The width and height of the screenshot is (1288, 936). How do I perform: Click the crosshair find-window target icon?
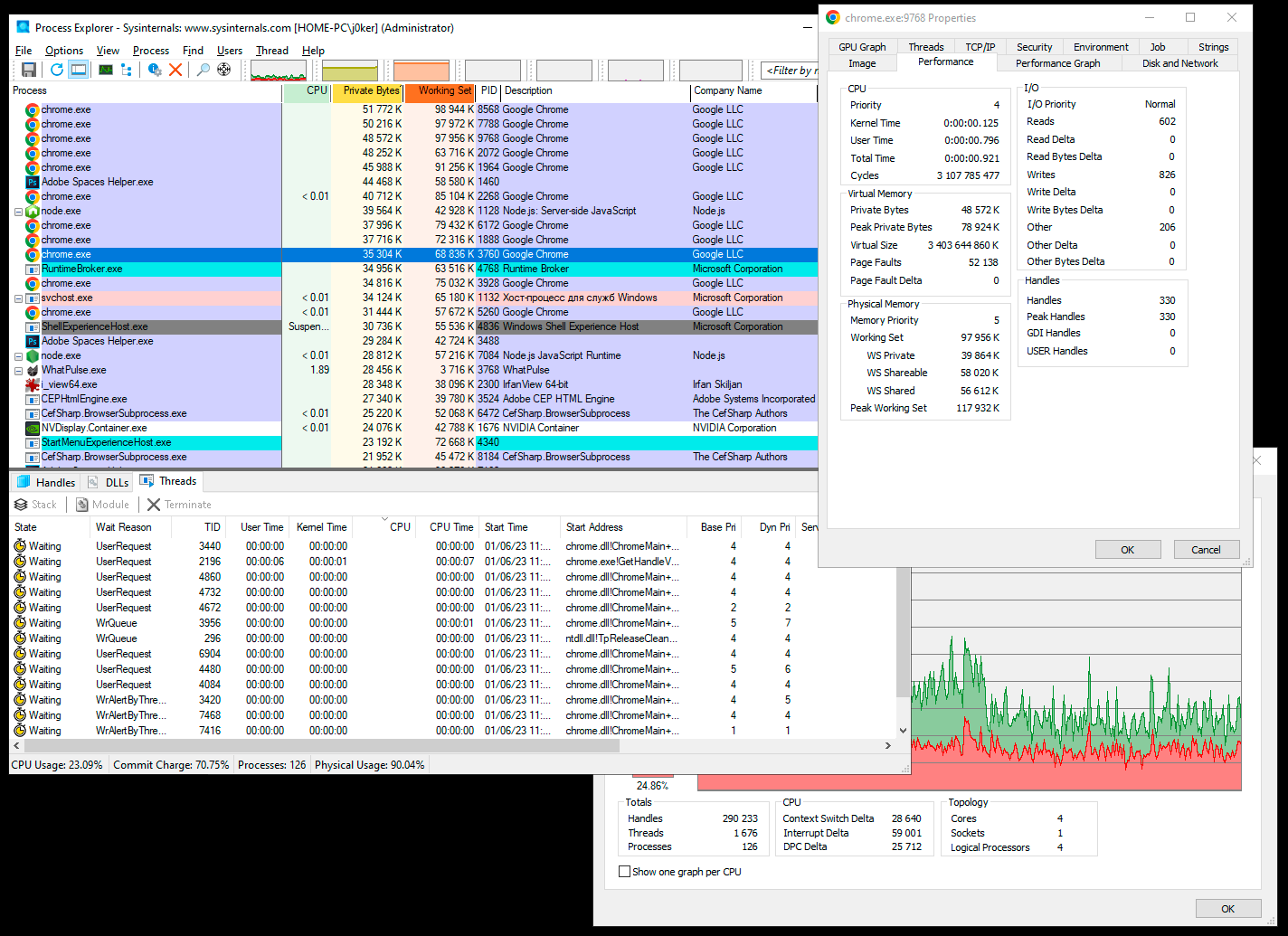[x=224, y=70]
